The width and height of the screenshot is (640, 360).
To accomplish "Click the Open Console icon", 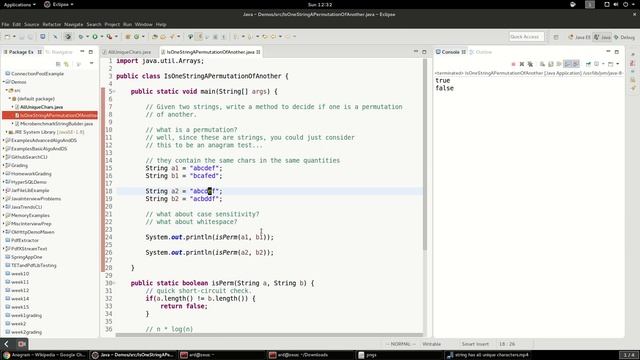I will click(x=611, y=64).
